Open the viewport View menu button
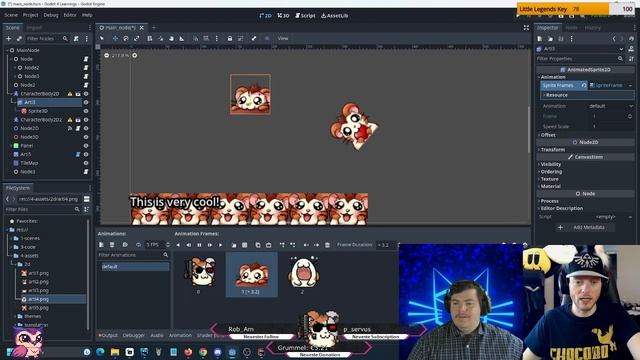Image resolution: width=640 pixels, height=360 pixels. tap(283, 38)
